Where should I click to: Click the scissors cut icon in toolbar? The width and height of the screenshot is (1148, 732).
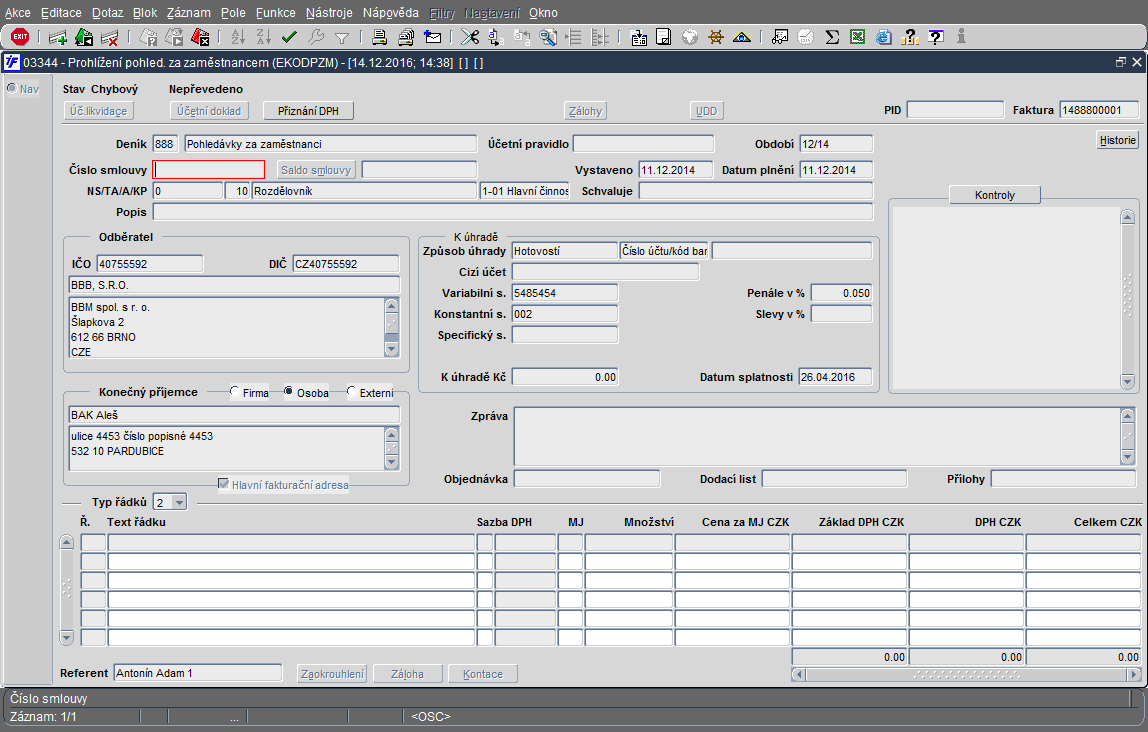469,37
